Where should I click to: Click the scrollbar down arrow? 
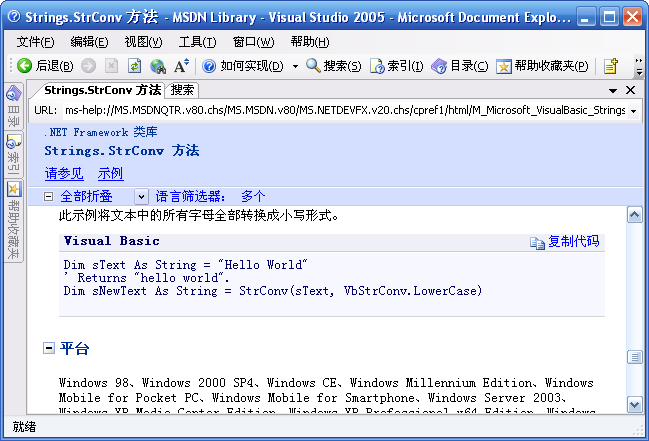[x=635, y=404]
